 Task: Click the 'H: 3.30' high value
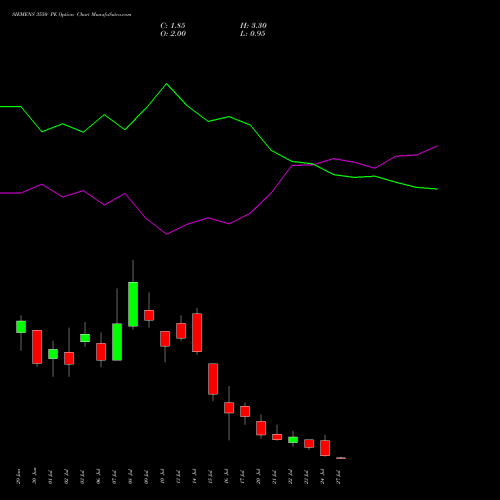[x=253, y=26]
